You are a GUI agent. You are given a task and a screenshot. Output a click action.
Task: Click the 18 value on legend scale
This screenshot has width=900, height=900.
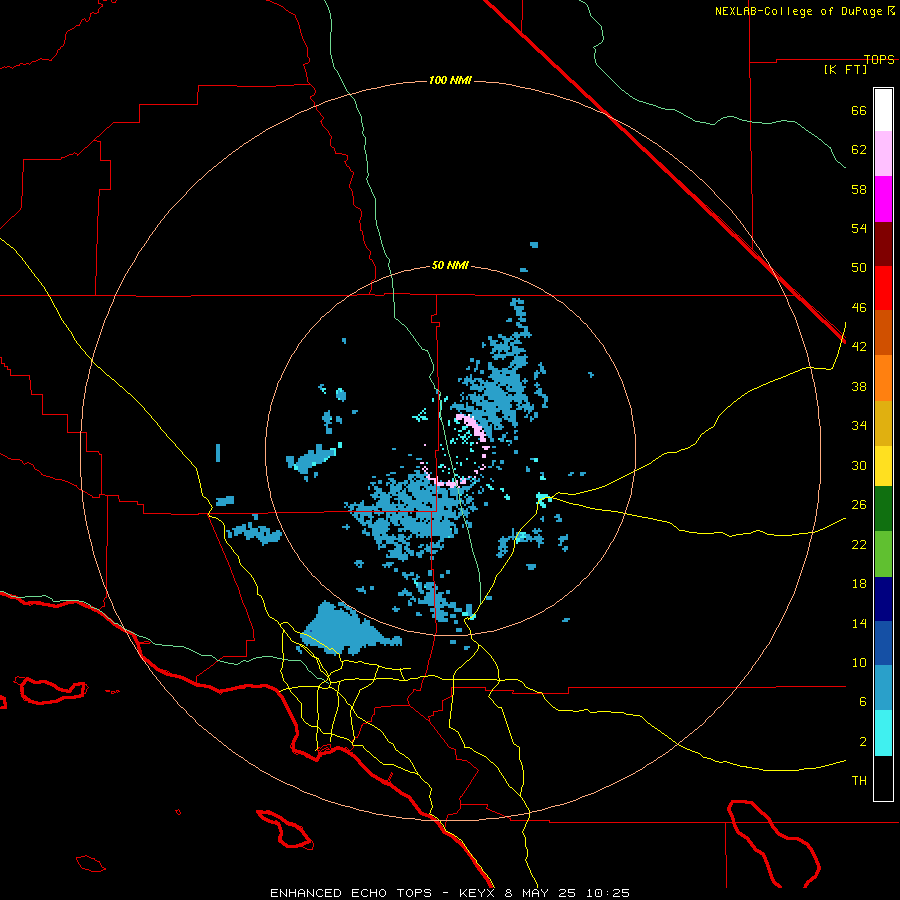pos(859,584)
